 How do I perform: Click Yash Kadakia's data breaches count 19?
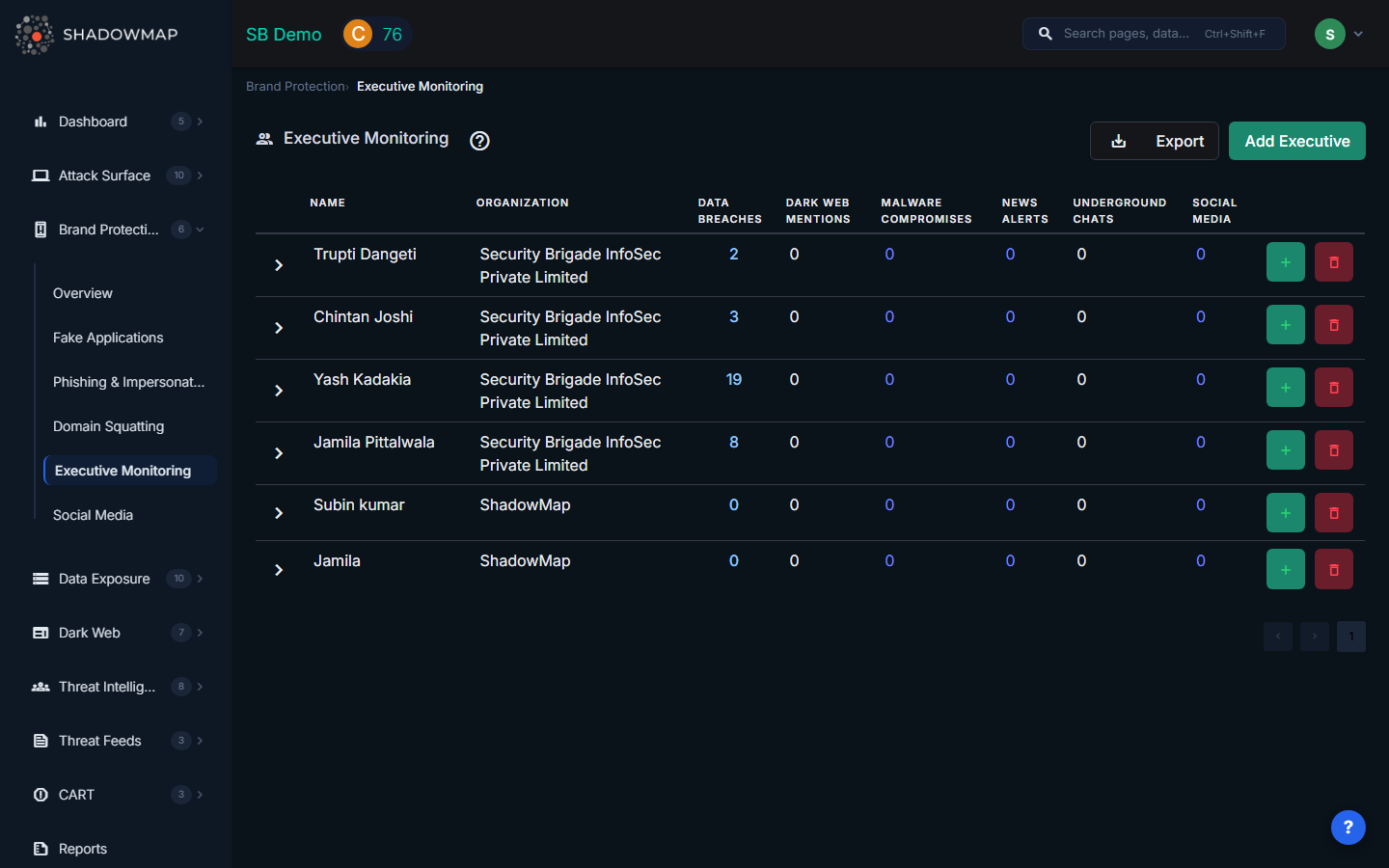[733, 380]
